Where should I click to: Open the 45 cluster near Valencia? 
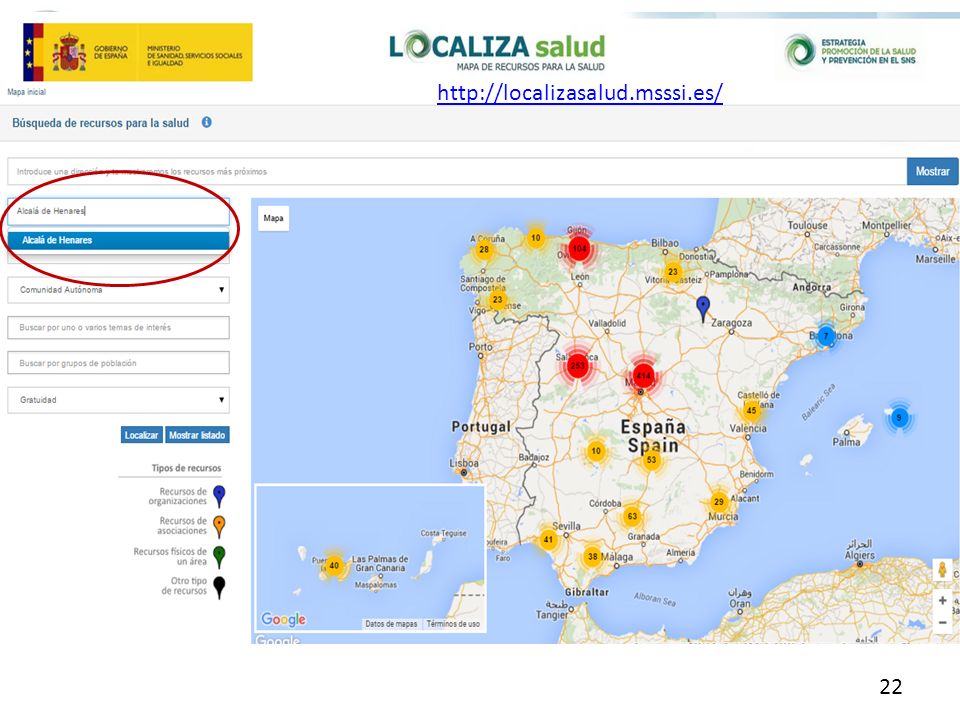coord(751,410)
